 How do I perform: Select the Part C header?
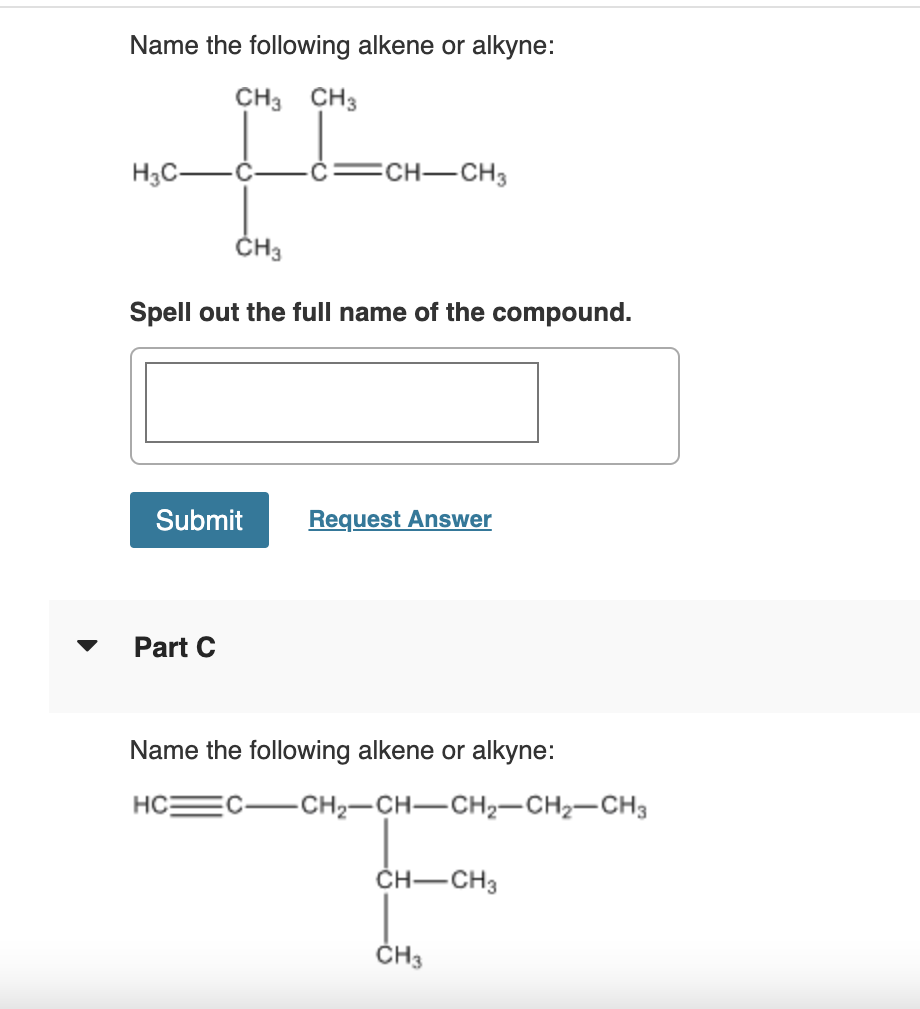pos(175,647)
